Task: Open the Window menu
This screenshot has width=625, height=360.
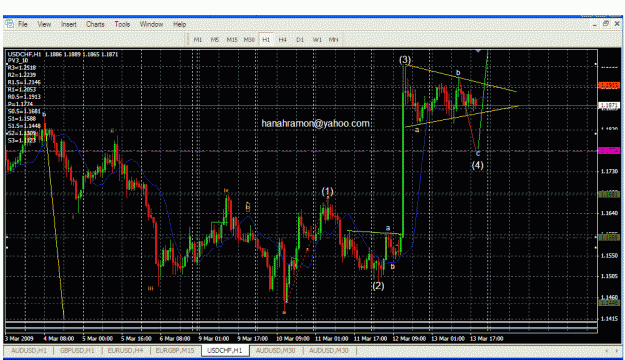Action: click(x=151, y=24)
